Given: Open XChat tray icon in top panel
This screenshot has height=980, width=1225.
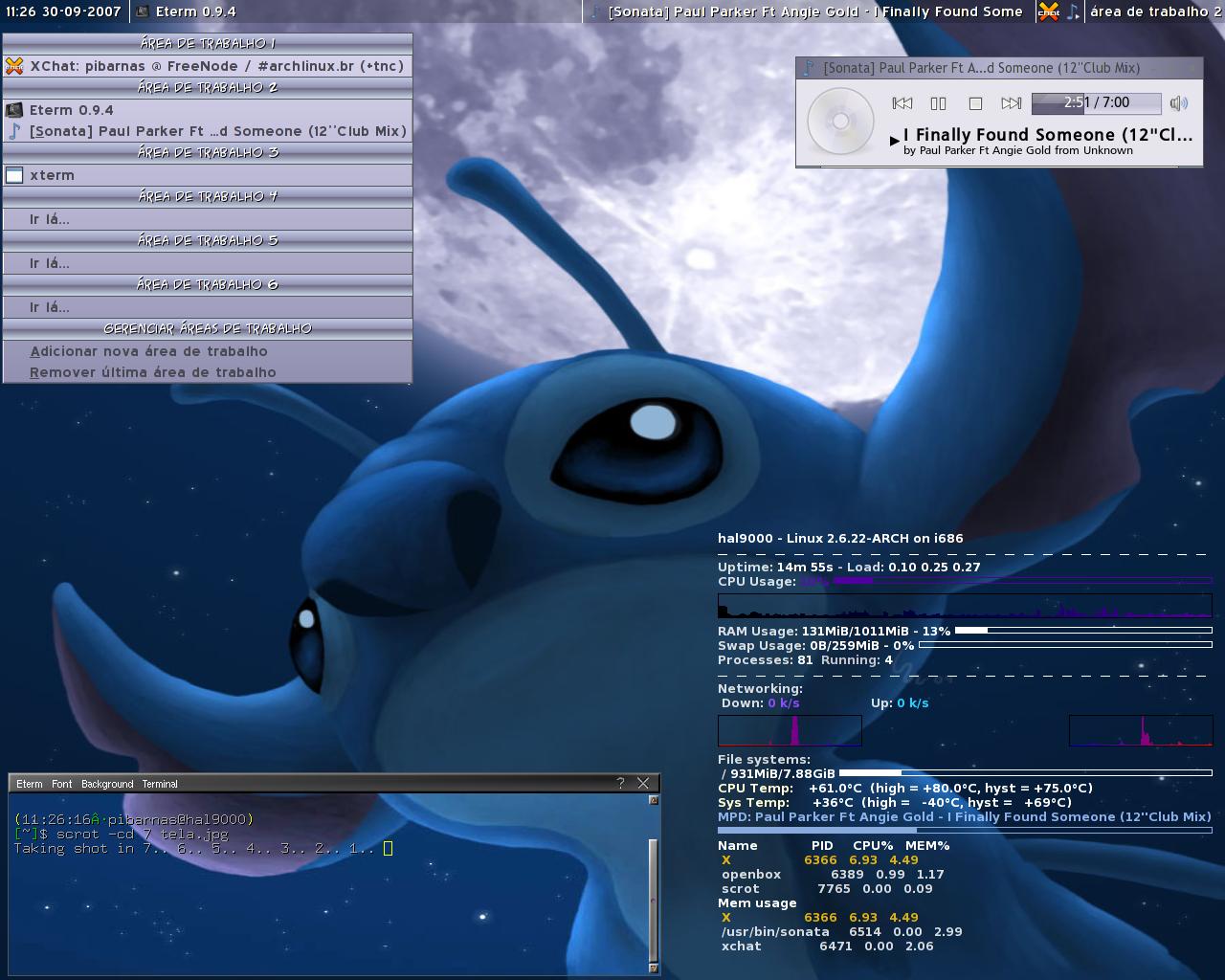Looking at the screenshot, I should click(x=1049, y=11).
